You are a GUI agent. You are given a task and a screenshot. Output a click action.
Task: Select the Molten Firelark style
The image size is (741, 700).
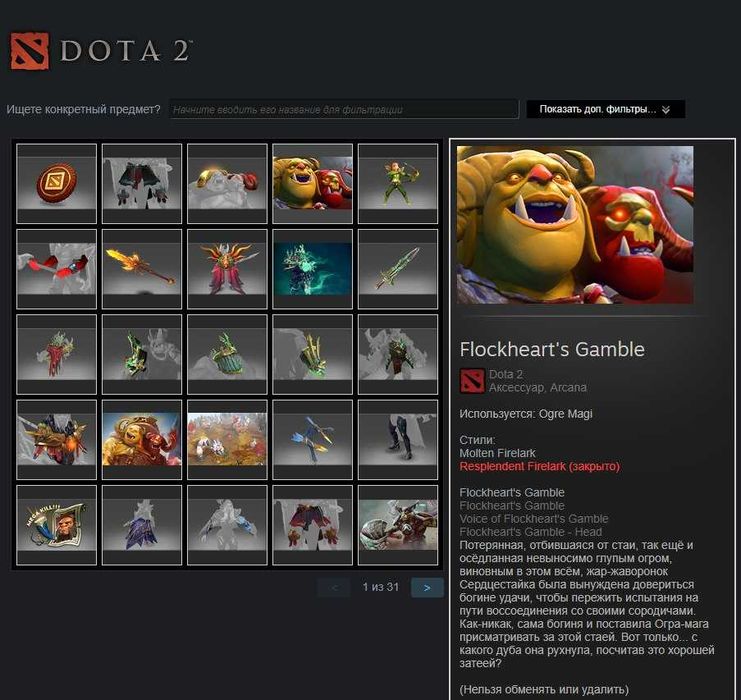coord(497,453)
